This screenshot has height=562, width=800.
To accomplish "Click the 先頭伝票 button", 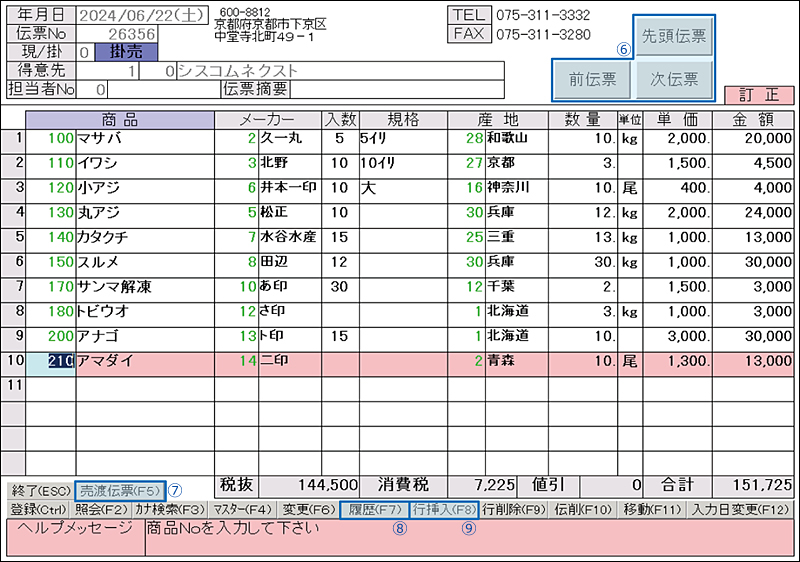I will [673, 36].
